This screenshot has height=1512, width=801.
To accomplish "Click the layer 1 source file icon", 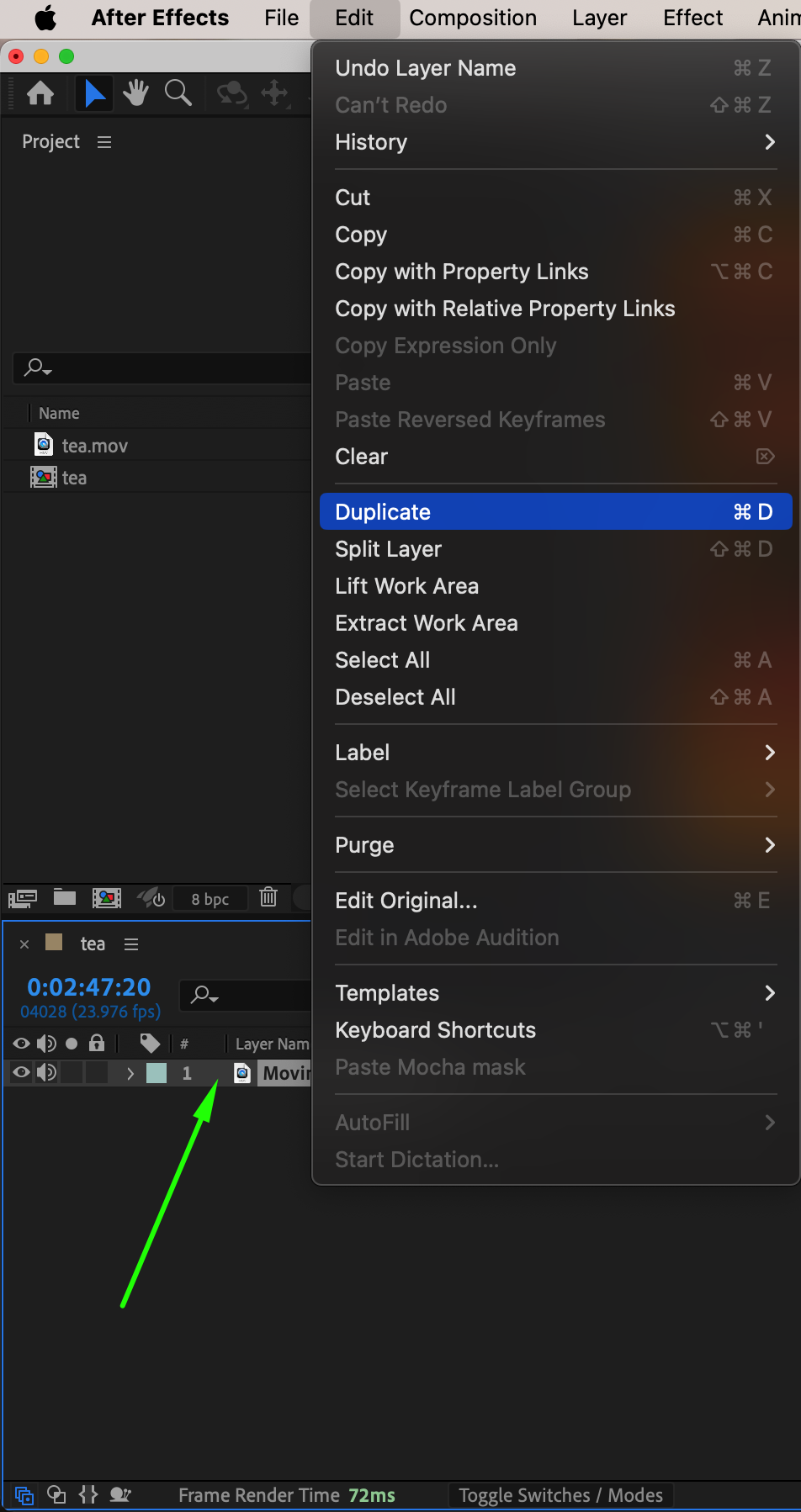I will click(x=242, y=1073).
